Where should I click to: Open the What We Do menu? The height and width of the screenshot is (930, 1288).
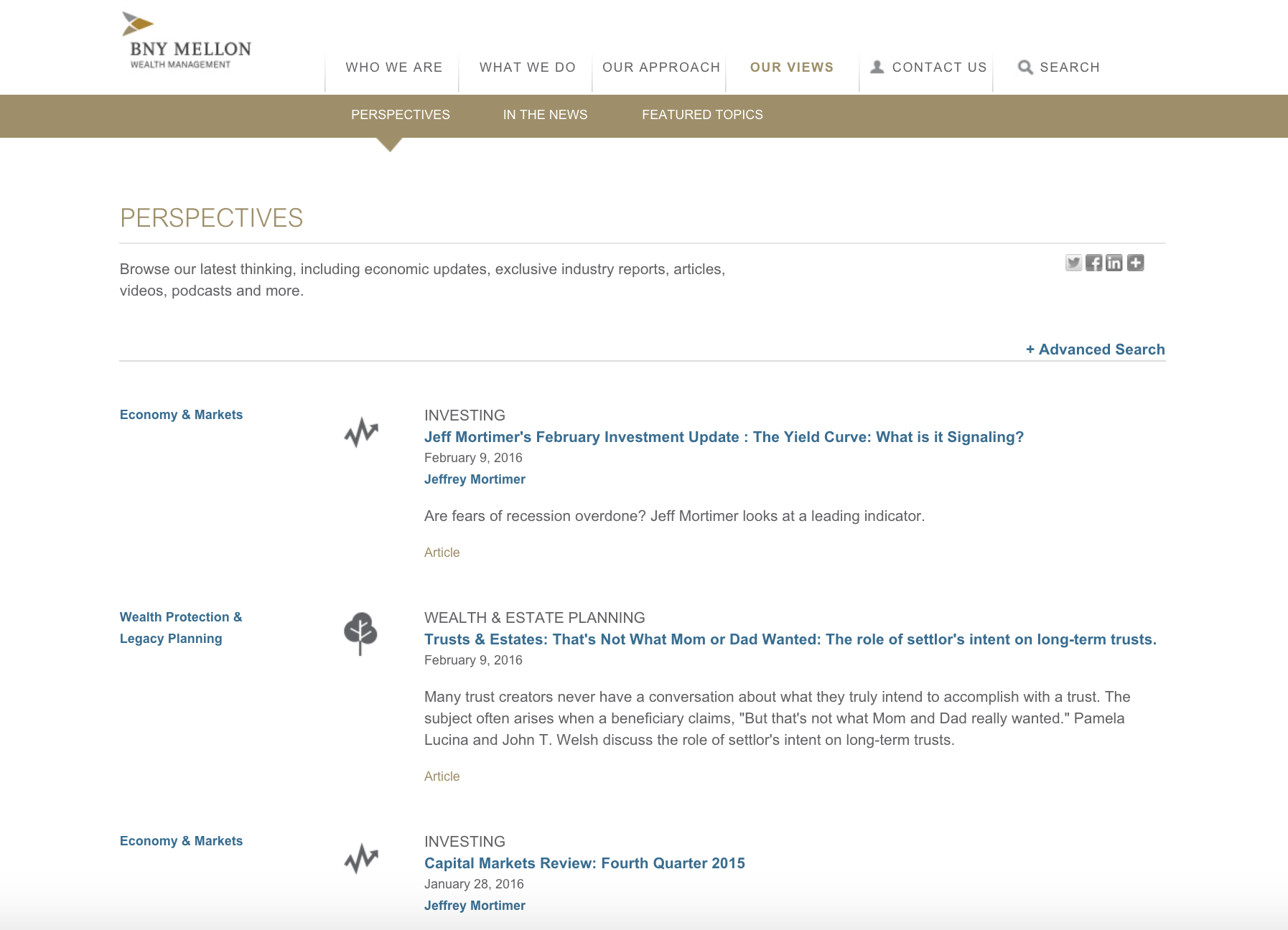pyautogui.click(x=527, y=67)
